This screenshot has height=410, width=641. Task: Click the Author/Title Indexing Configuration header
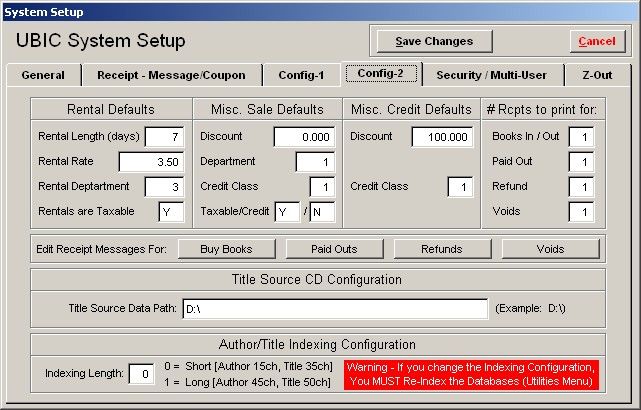(317, 345)
